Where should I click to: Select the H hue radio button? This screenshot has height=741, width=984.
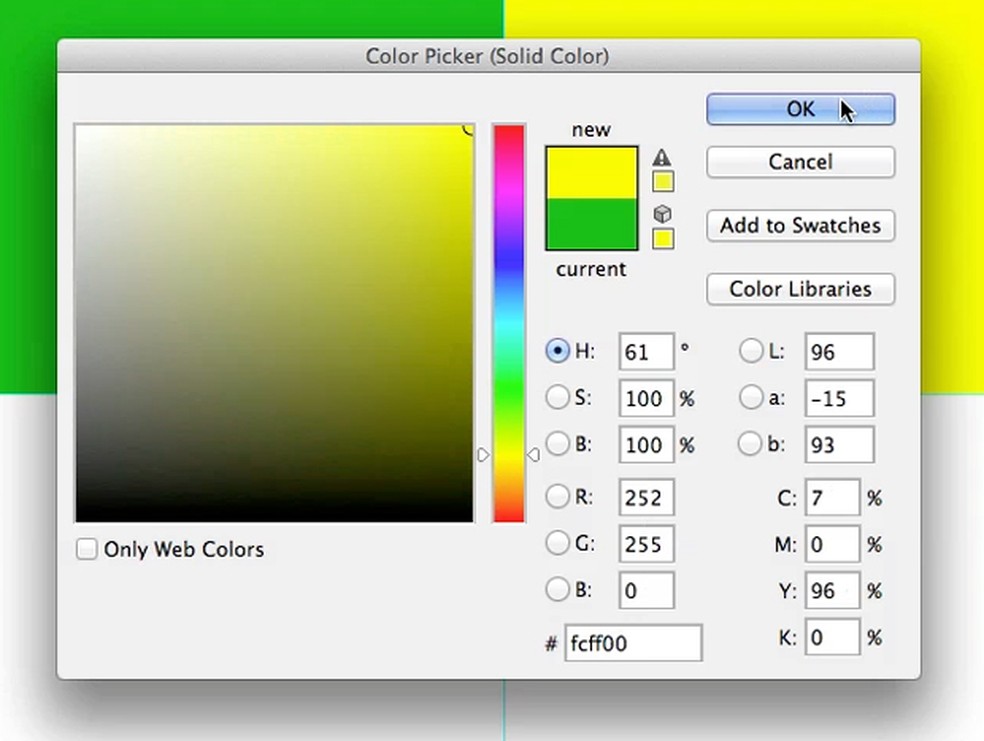tap(557, 351)
